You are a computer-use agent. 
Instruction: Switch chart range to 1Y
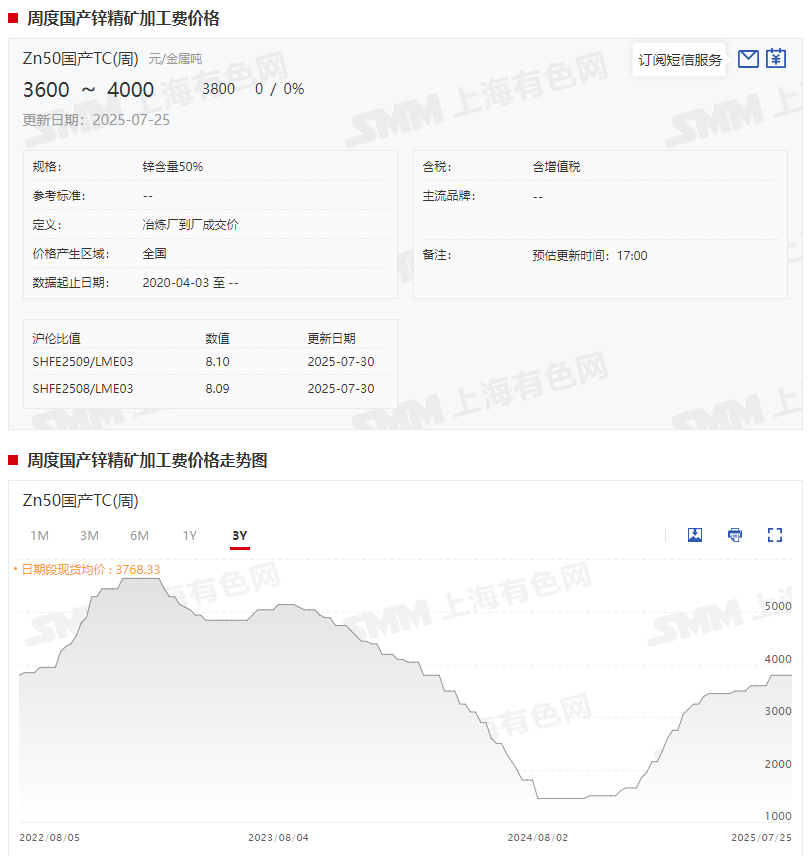pyautogui.click(x=189, y=536)
